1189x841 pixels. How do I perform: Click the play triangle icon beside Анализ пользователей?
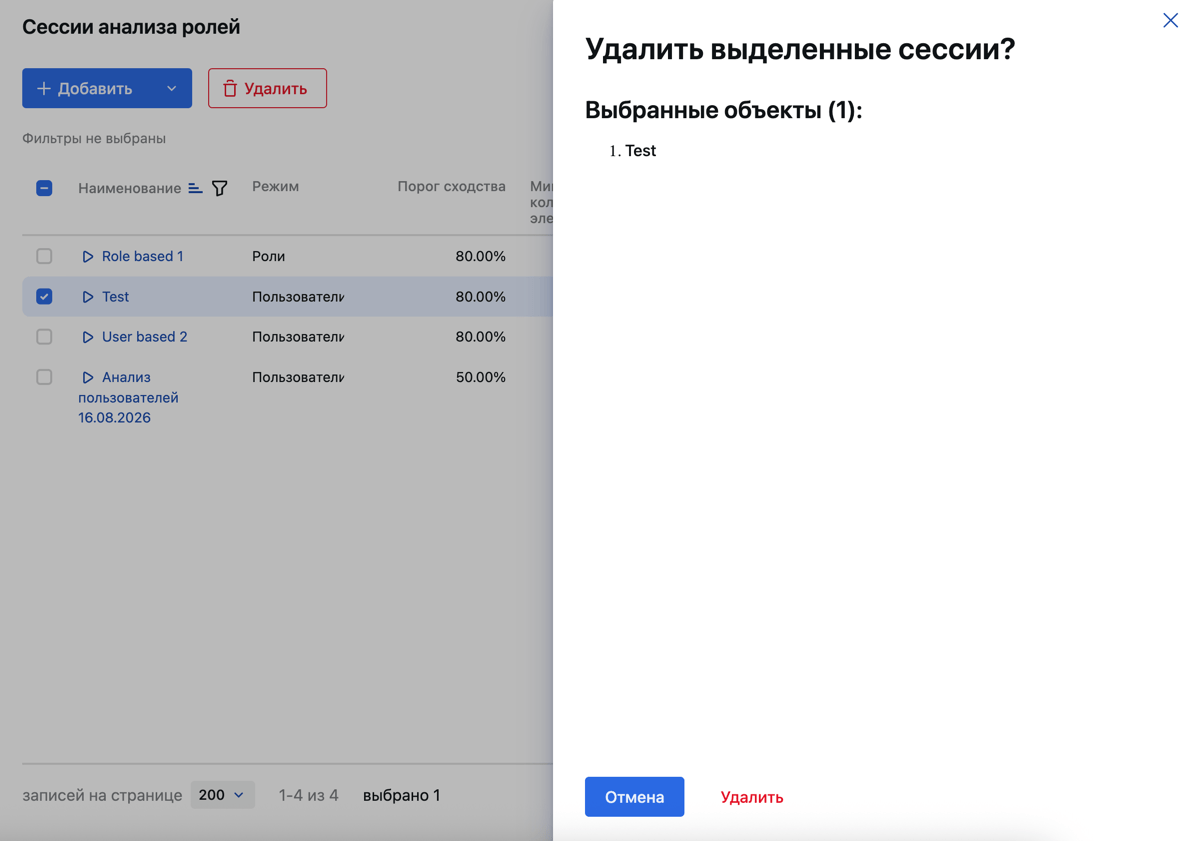click(x=88, y=377)
